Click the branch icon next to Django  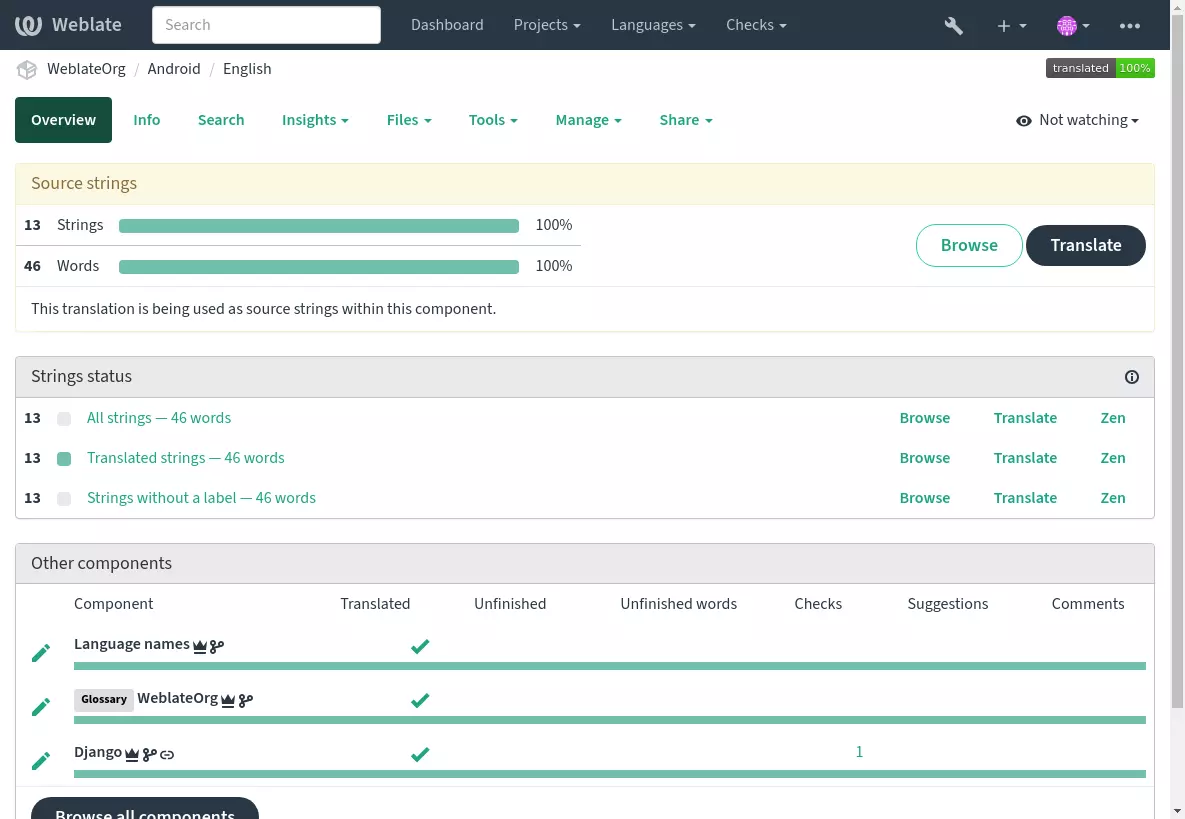click(x=150, y=754)
